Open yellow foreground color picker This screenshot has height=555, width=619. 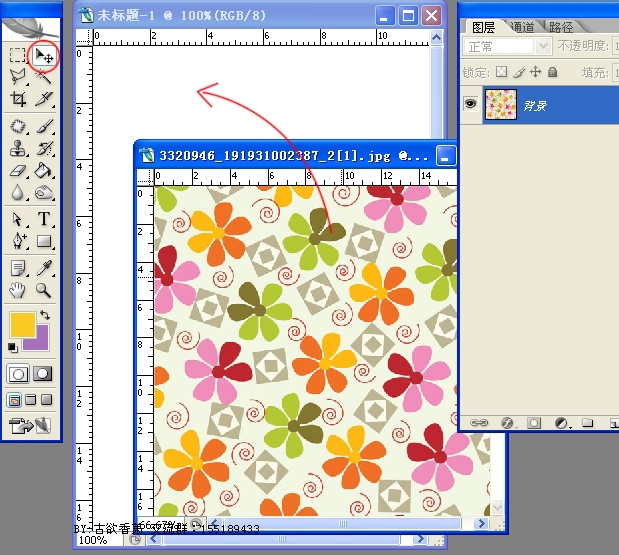point(21,324)
